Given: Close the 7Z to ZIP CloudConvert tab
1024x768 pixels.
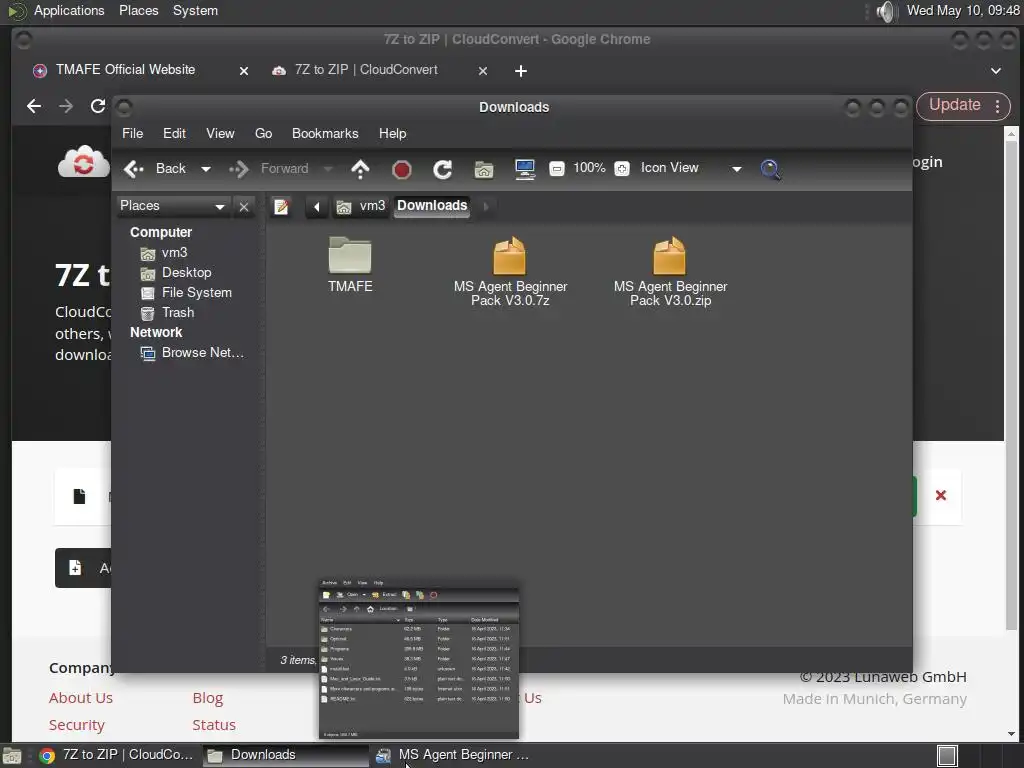Looking at the screenshot, I should pos(483,71).
